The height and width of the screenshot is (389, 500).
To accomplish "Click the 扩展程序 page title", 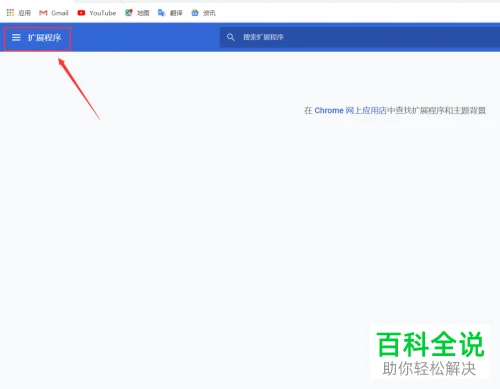I will (45, 37).
